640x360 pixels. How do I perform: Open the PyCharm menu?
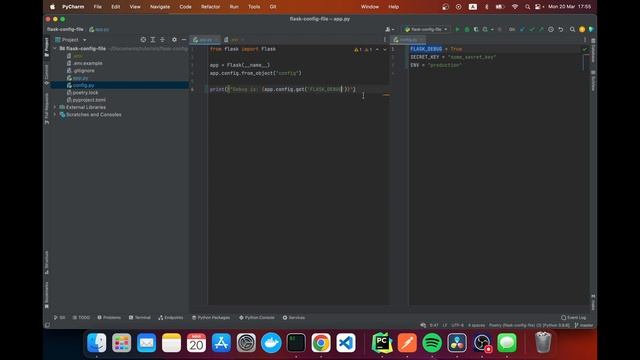click(x=73, y=7)
